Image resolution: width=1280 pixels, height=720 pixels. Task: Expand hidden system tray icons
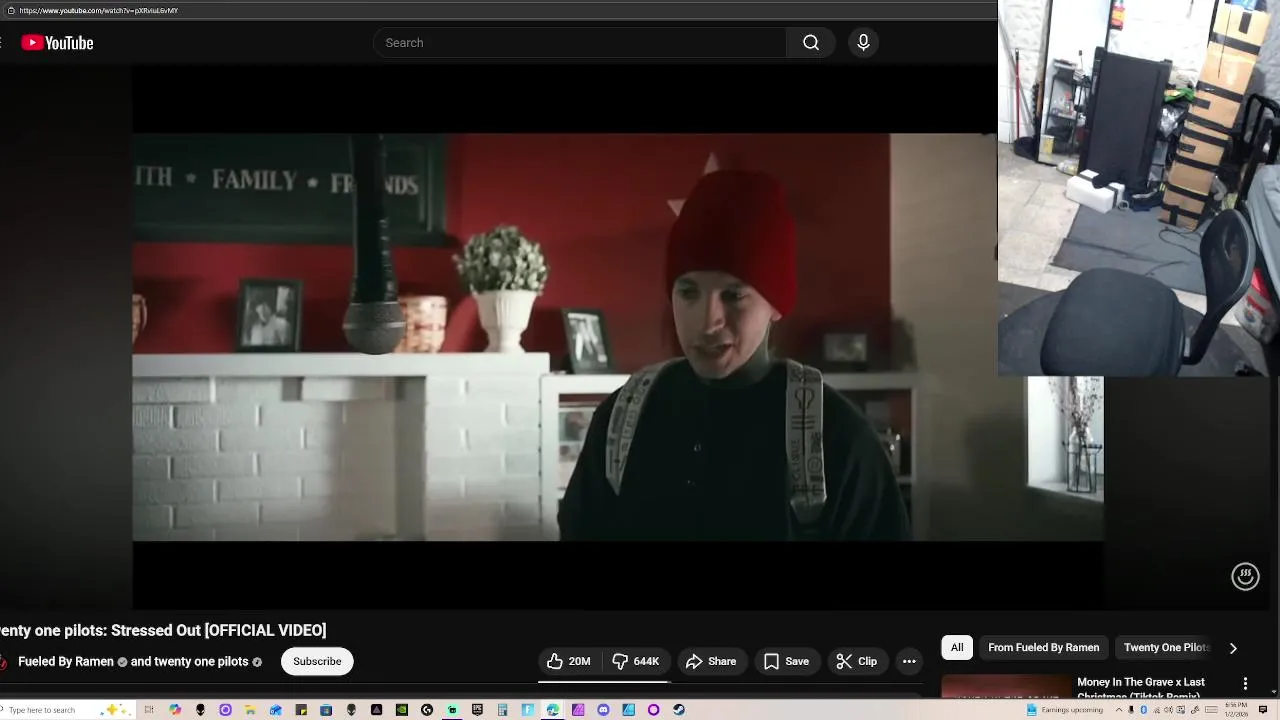pos(1119,710)
